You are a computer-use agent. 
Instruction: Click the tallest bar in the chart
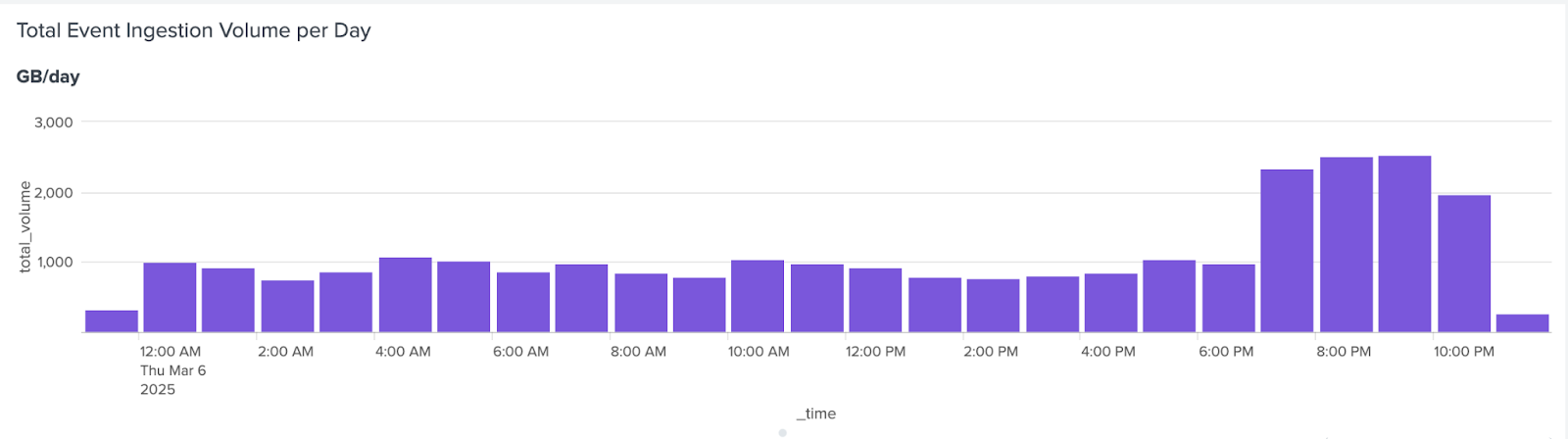coord(1404,245)
